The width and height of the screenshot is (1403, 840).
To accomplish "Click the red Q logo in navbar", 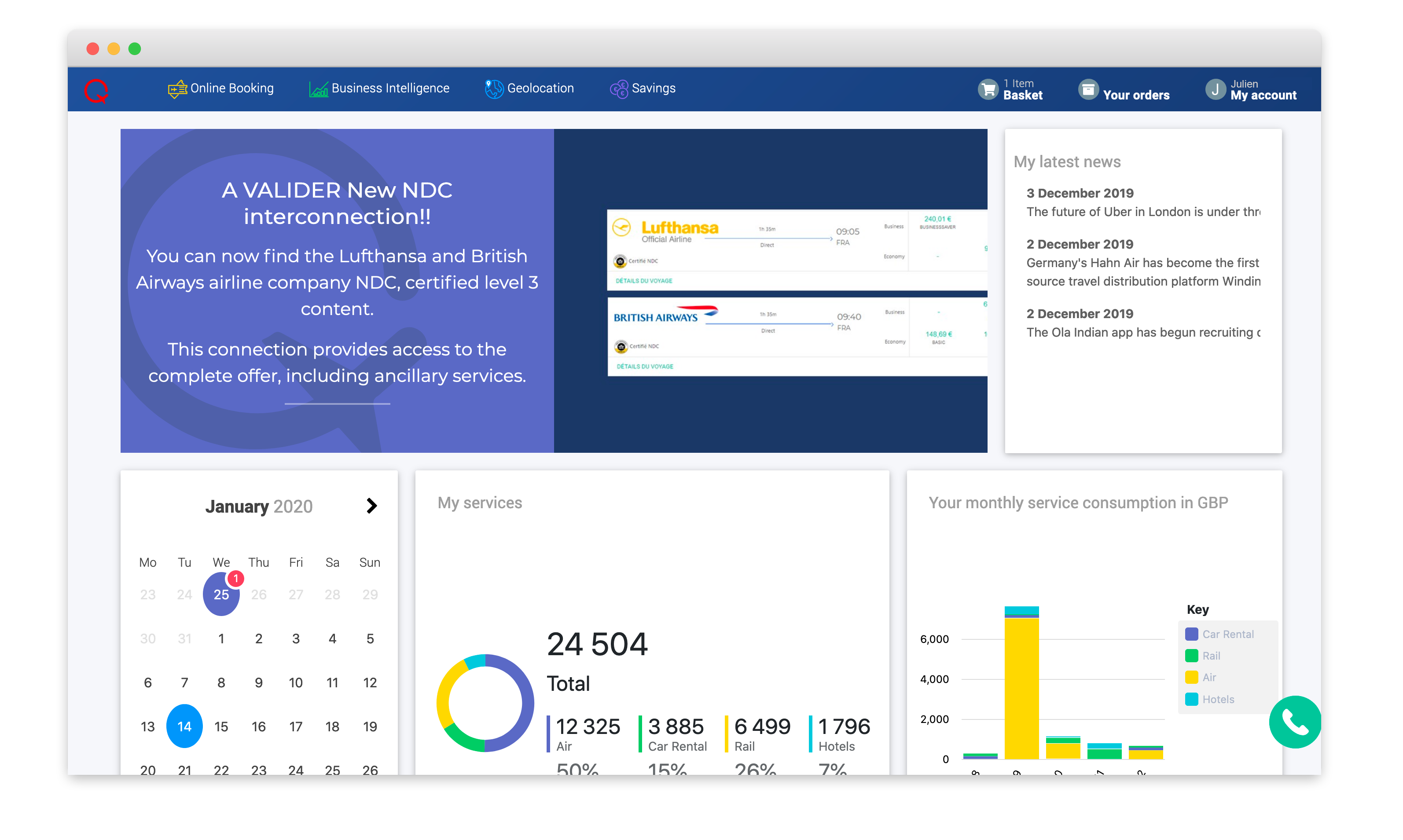I will 96,91.
